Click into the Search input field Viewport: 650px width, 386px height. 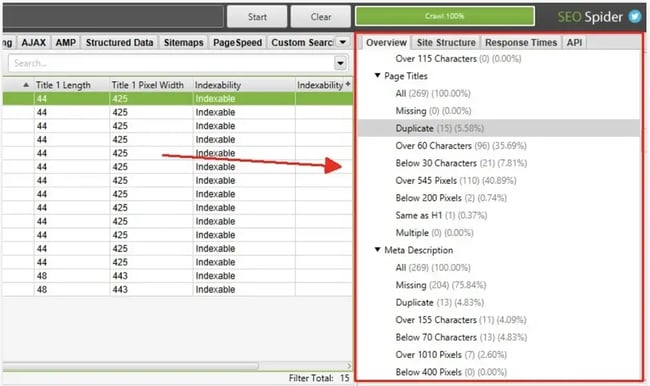[x=171, y=63]
